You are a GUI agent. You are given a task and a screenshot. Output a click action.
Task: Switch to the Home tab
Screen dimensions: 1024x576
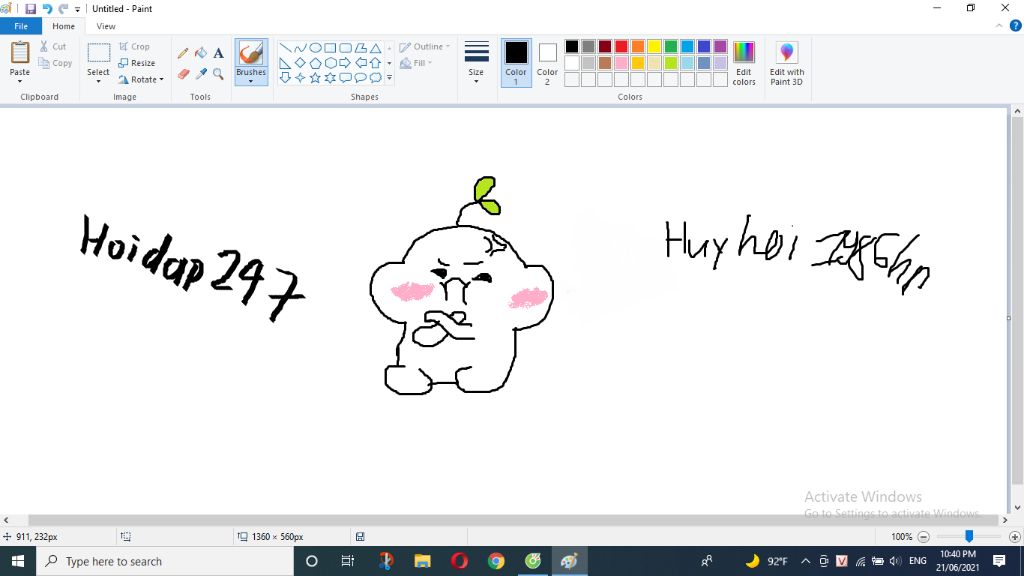pyautogui.click(x=63, y=26)
